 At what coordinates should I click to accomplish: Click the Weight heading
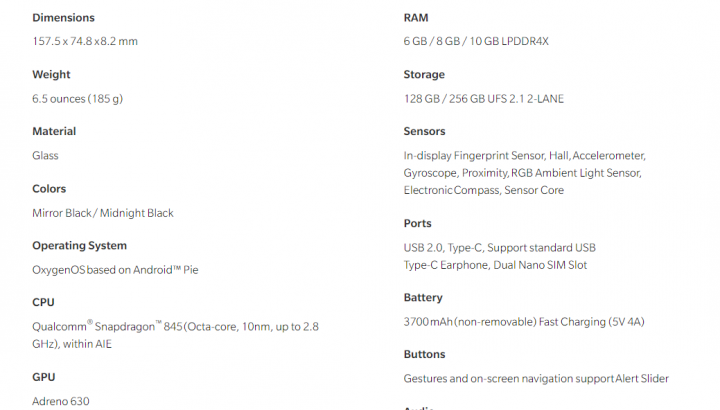coord(51,74)
